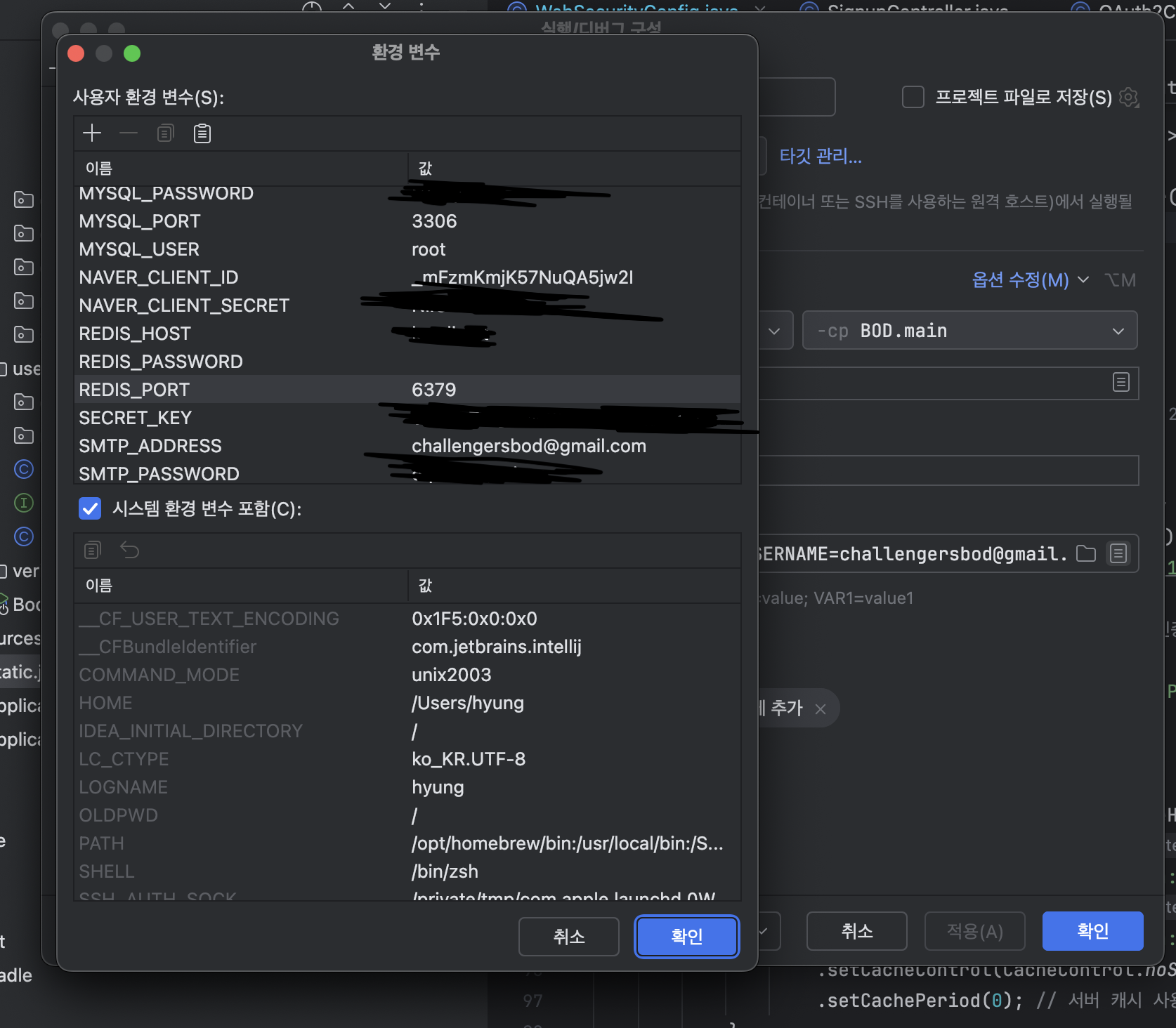
Task: Select the NAVER_CLIENT_SECRET variable name
Action: pyautogui.click(x=184, y=305)
